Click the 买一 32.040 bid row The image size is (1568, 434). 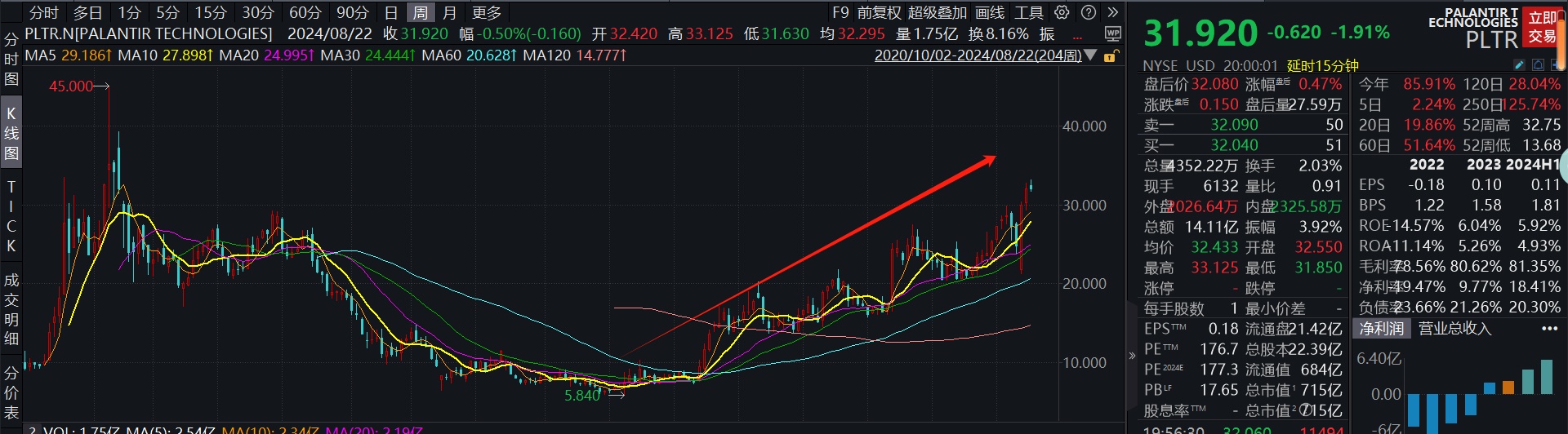pos(1243,145)
